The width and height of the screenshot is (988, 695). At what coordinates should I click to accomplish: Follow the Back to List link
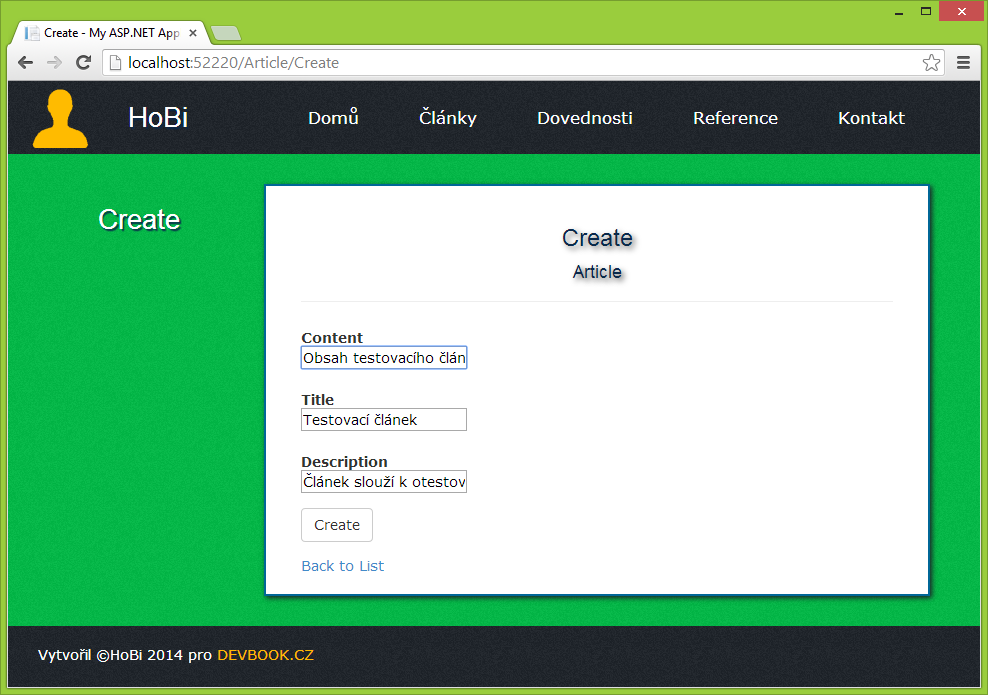point(343,566)
